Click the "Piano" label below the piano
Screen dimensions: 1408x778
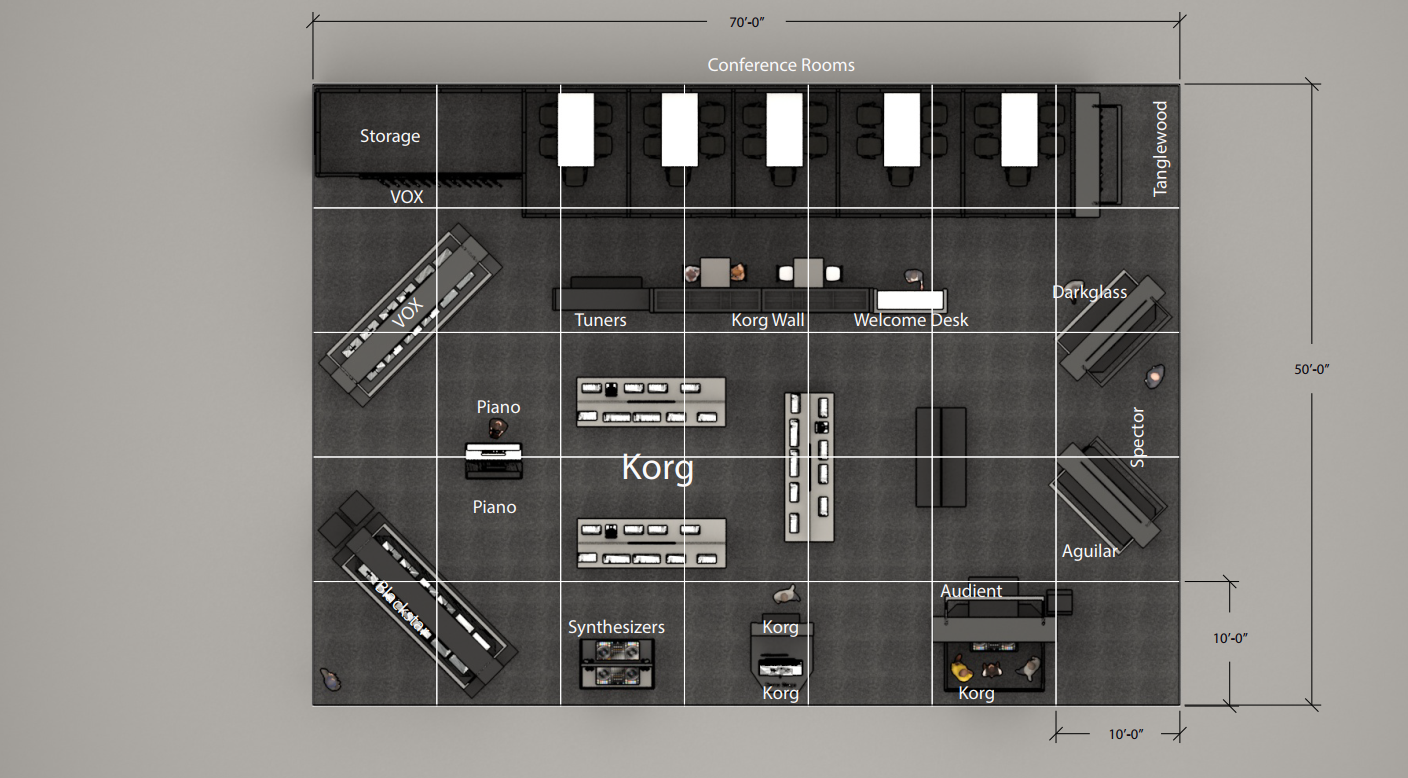click(x=494, y=507)
